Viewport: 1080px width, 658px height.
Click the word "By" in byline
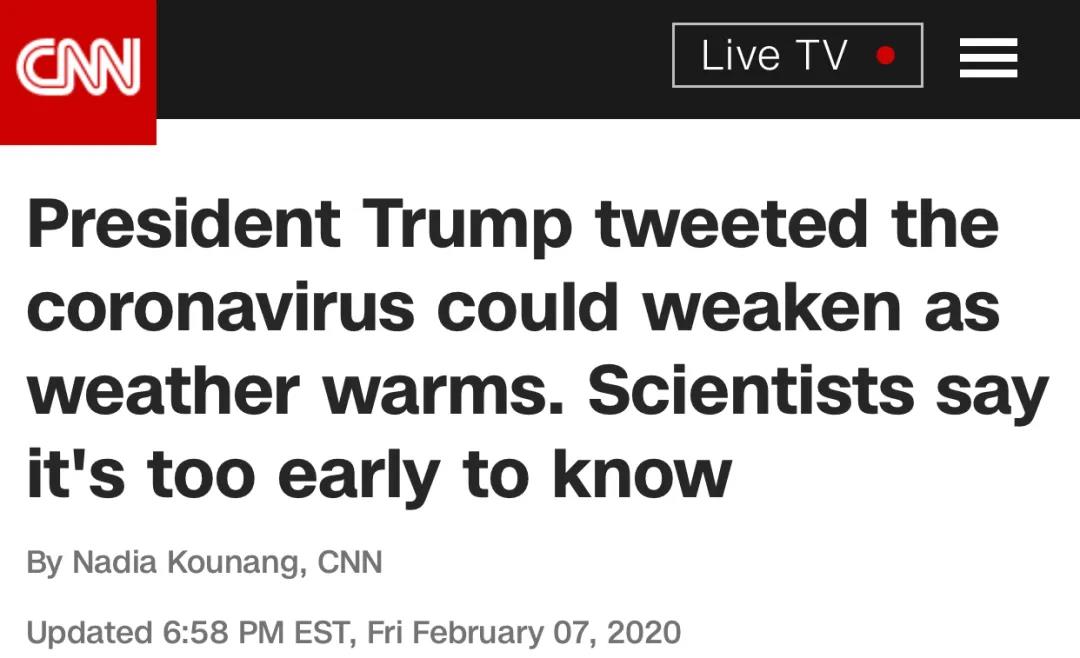click(44, 562)
